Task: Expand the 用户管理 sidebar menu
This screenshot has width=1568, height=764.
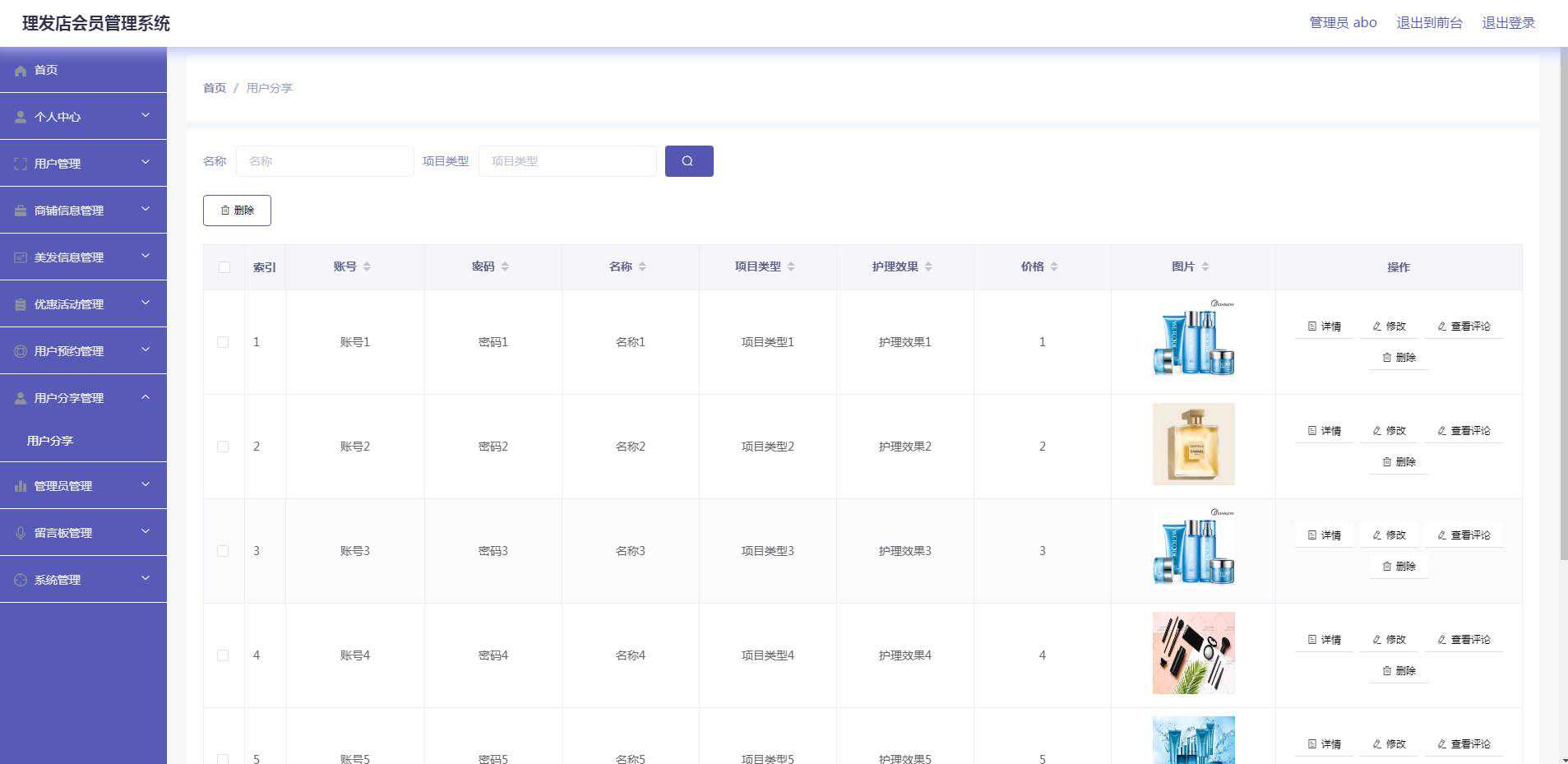Action: pyautogui.click(x=83, y=164)
